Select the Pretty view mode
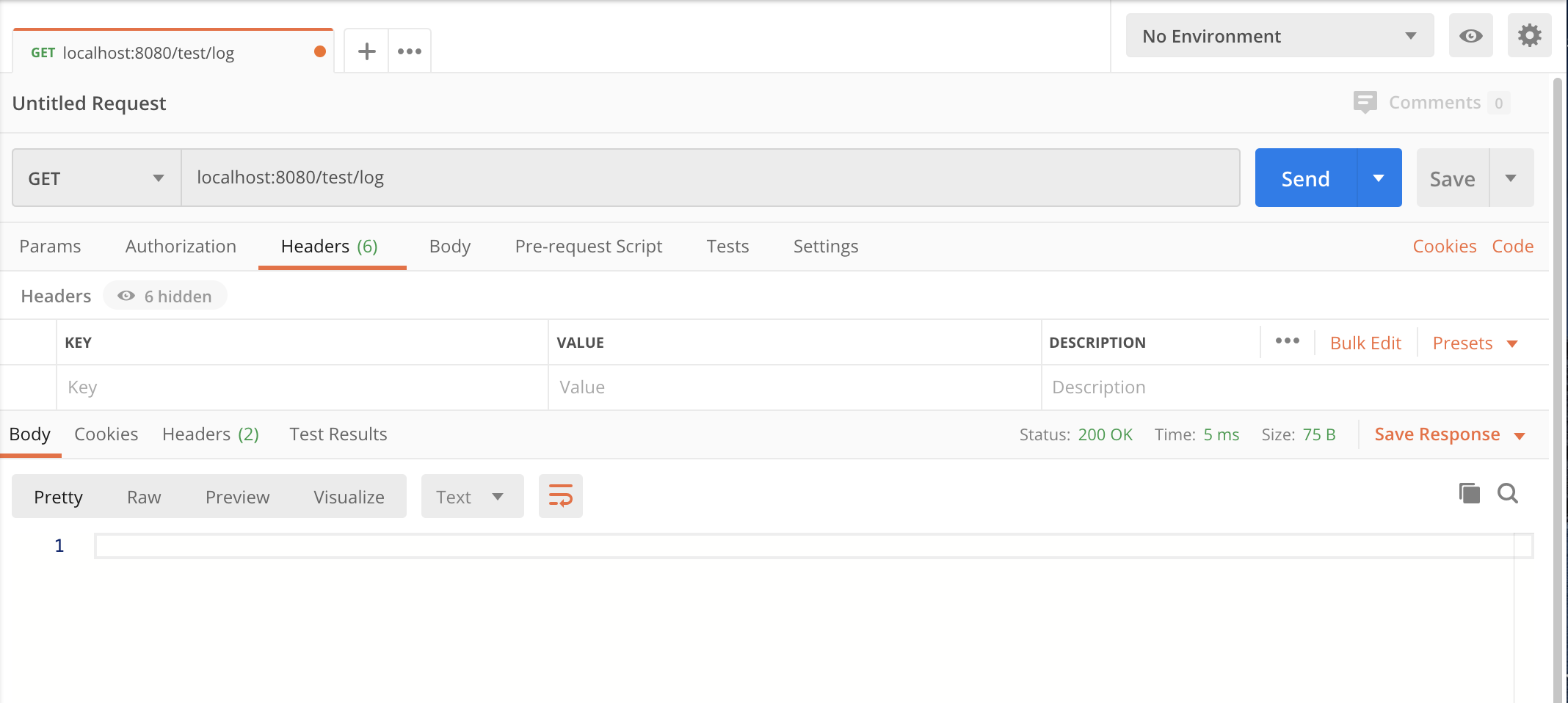This screenshot has height=703, width=1568. (58, 497)
